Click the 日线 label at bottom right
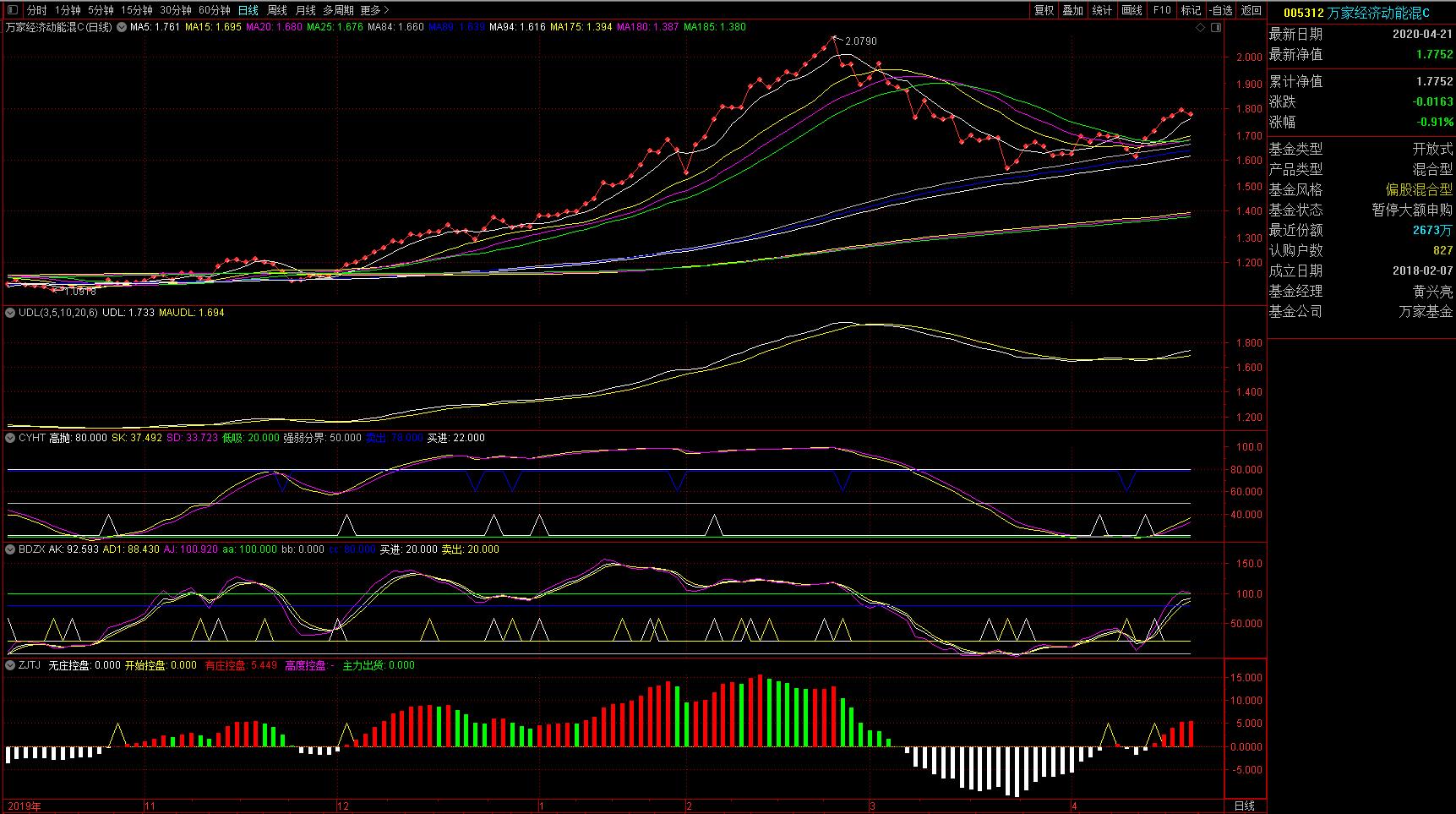The width and height of the screenshot is (1456, 814). click(x=1245, y=806)
